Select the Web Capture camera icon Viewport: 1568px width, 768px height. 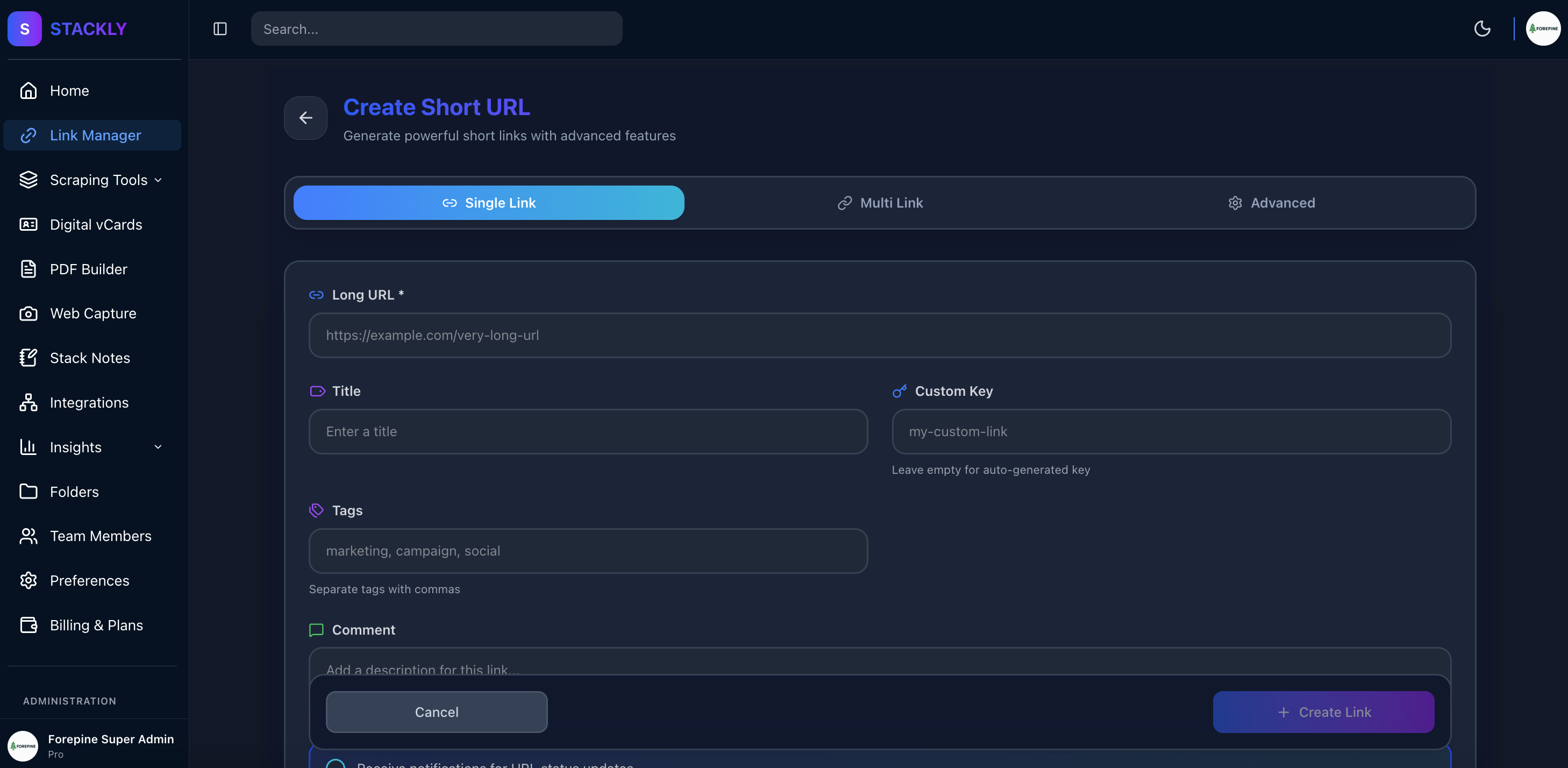(x=28, y=313)
